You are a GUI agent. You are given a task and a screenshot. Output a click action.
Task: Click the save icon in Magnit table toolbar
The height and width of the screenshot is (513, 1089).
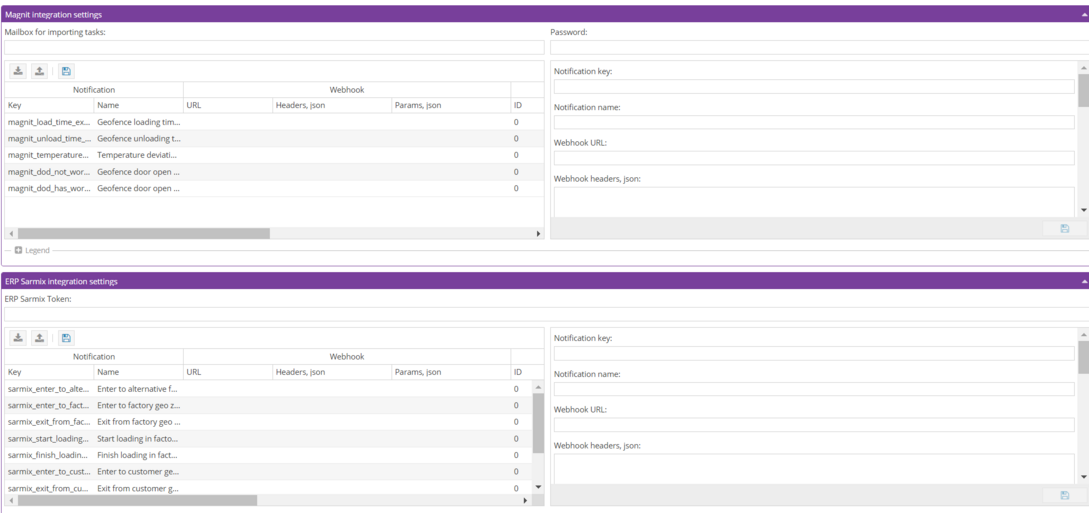pyautogui.click(x=66, y=71)
